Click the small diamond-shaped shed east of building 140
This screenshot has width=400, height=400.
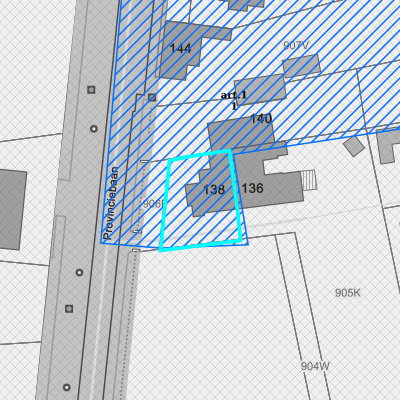[x=354, y=146]
